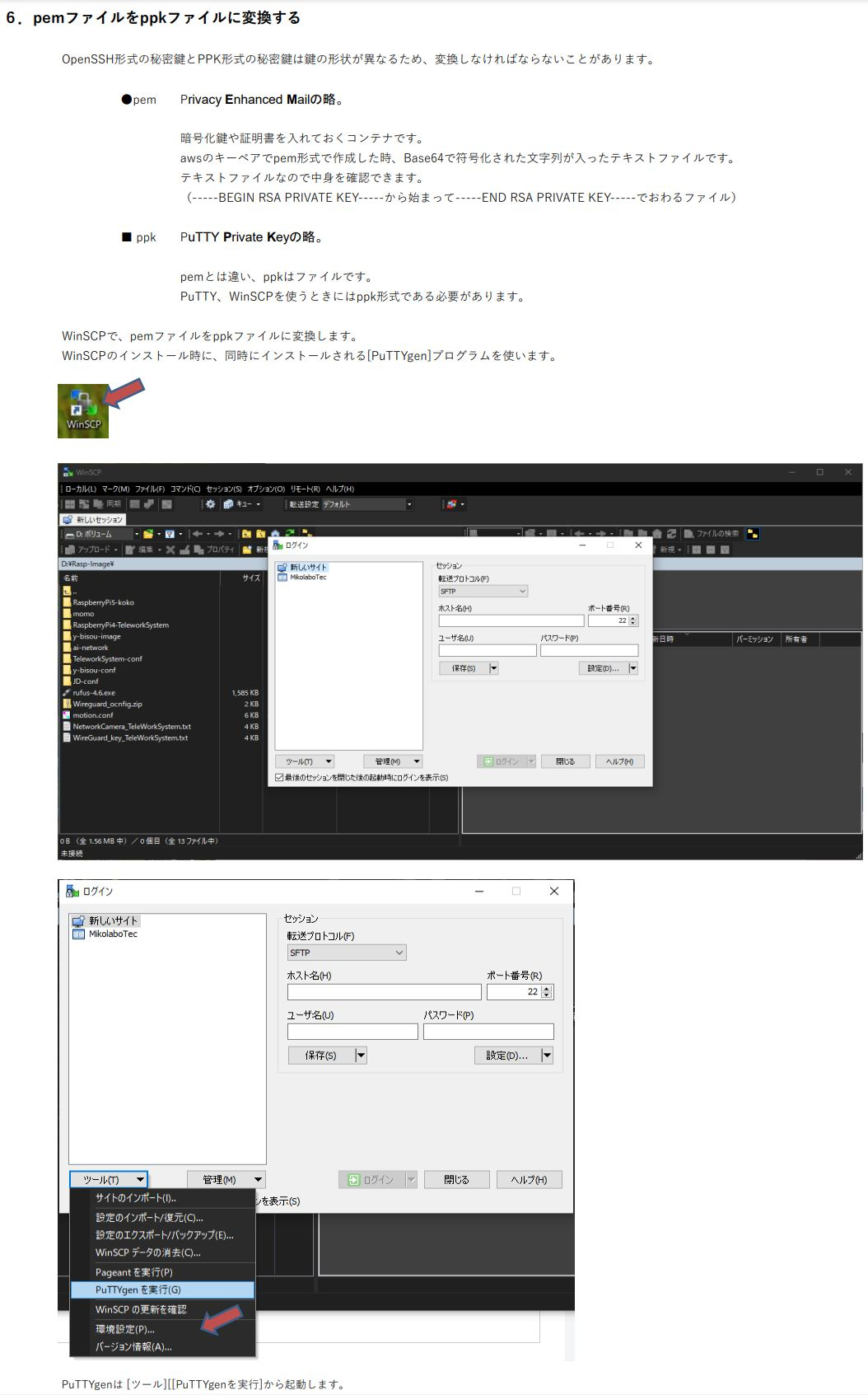Open the ファイル(F) menu in WinSCP window
Screen dimensions: 868x1395
coord(150,489)
